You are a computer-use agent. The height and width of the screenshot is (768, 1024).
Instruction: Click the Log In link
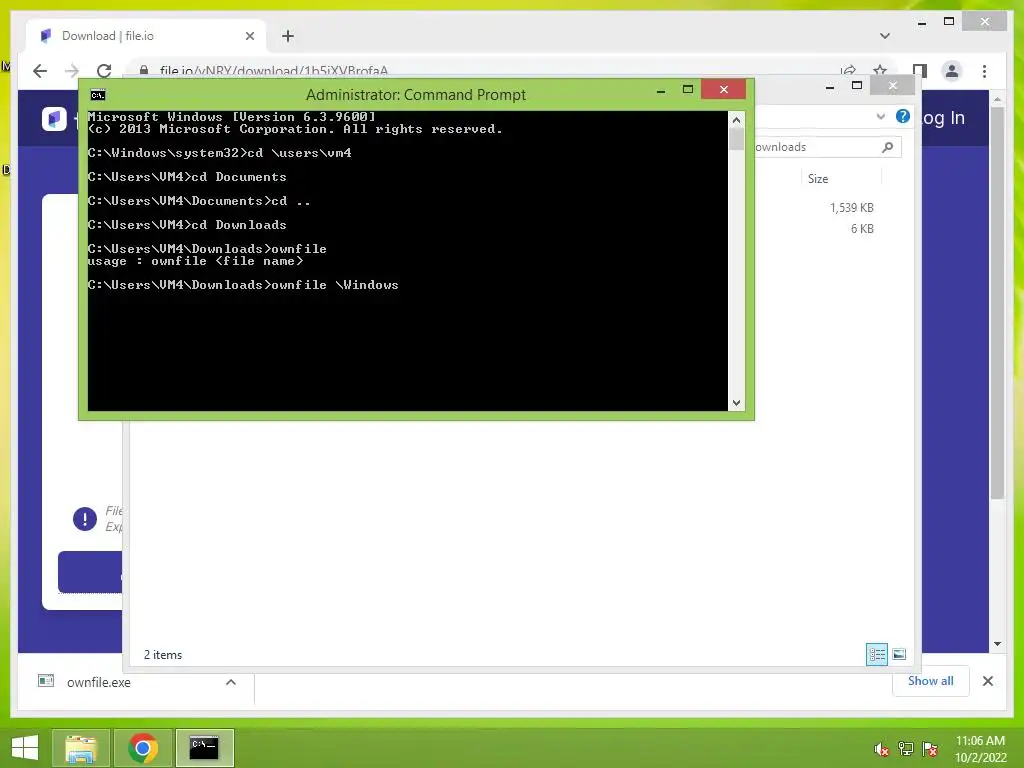click(x=943, y=118)
